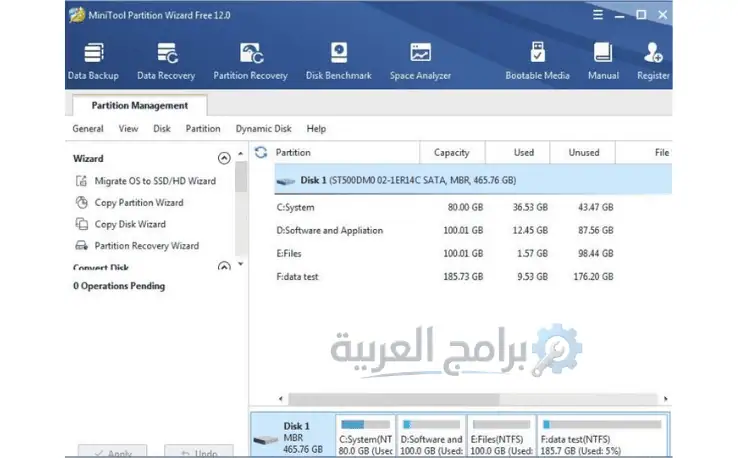
Task: Open the Data Backup tool
Action: pos(93,62)
